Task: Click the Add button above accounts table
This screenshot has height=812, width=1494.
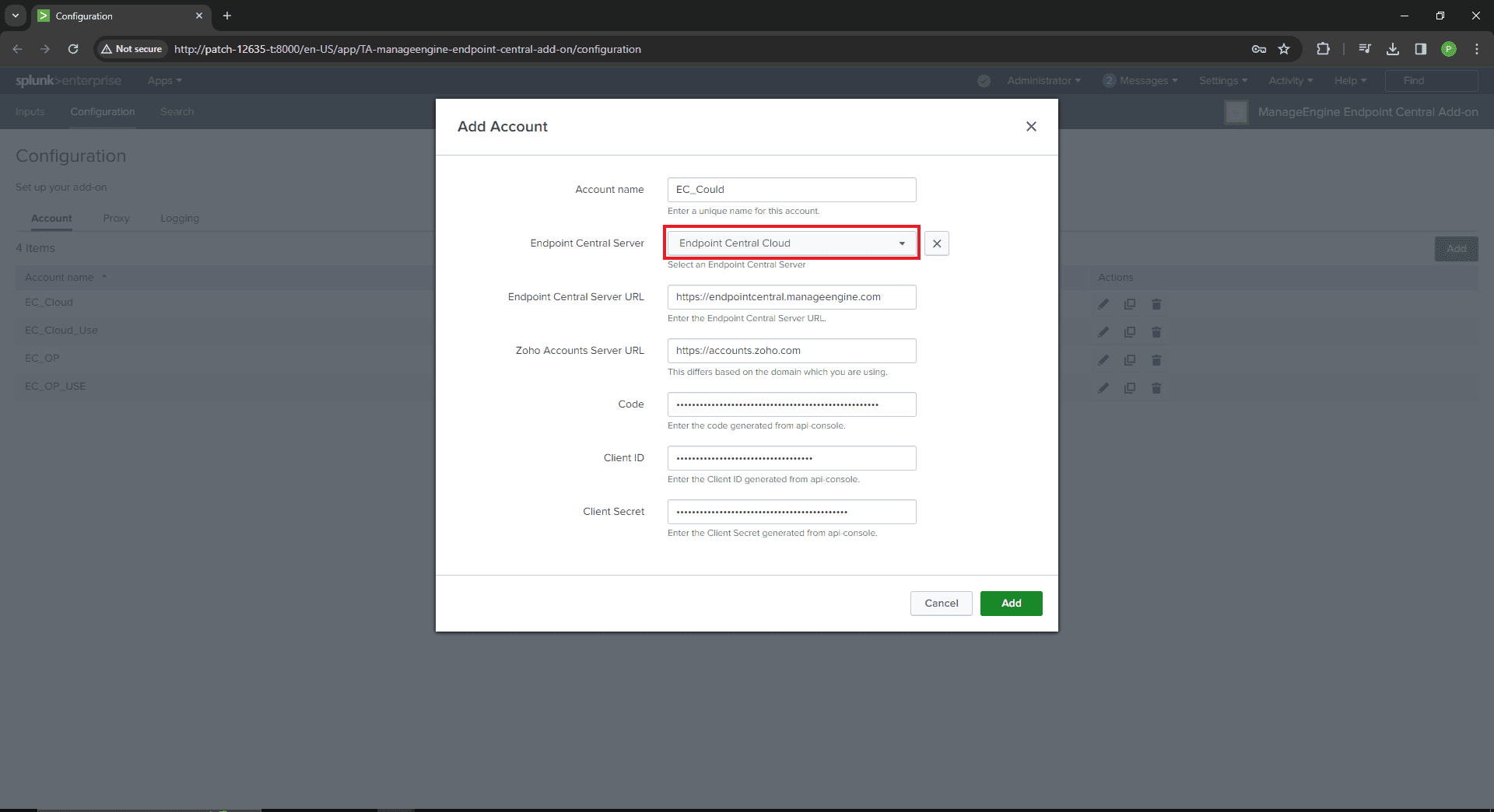Action: click(x=1457, y=249)
